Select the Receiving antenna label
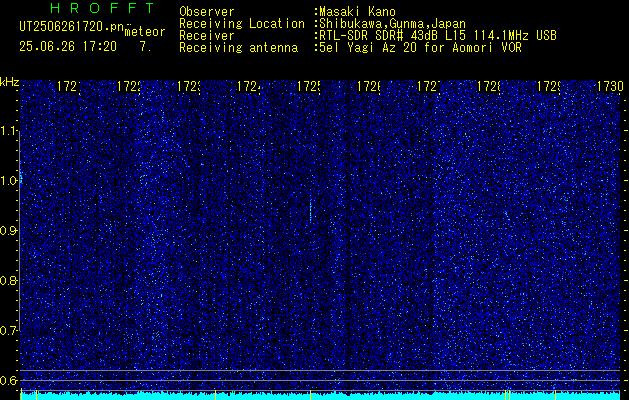Screen dimensions: 629x400 coord(239,48)
